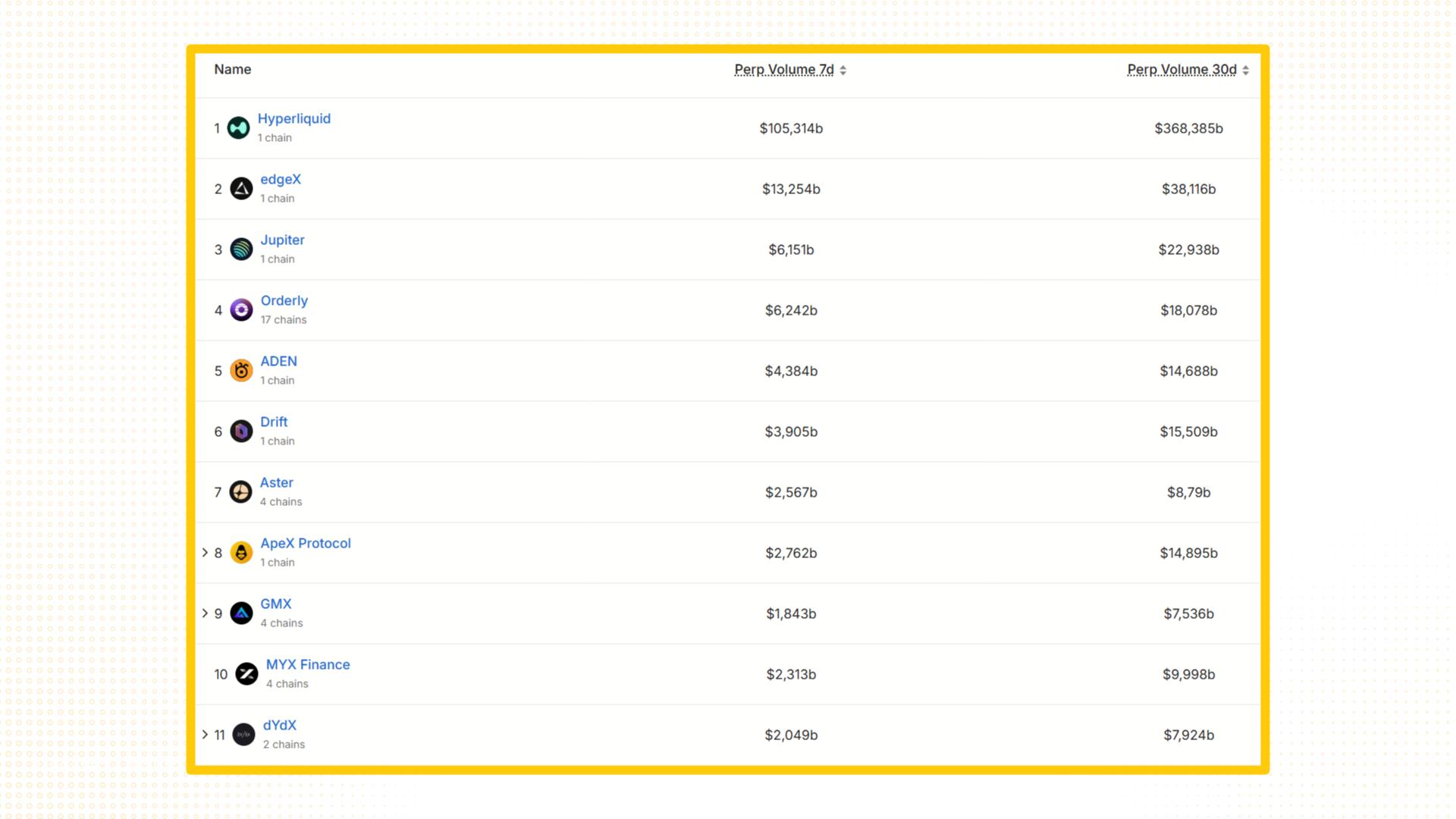The height and width of the screenshot is (819, 1456).
Task: Select the $7,924b 30d volume cell
Action: [x=1188, y=735]
